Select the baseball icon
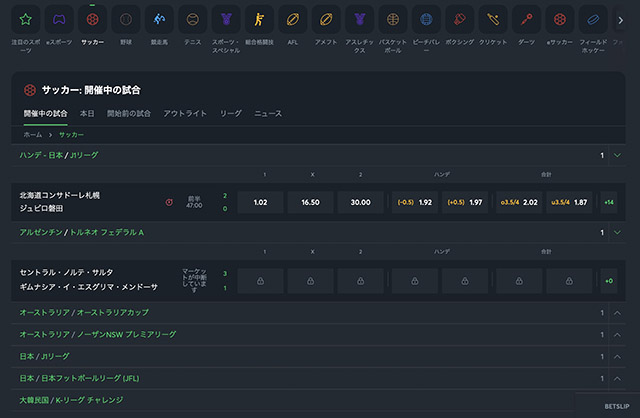This screenshot has width=640, height=418. (x=126, y=19)
